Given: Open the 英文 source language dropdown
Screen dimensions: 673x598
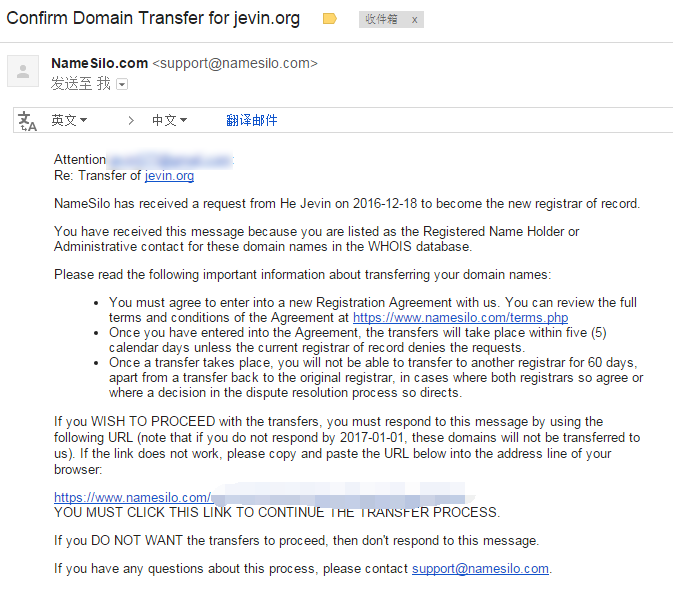Looking at the screenshot, I should pyautogui.click(x=69, y=120).
